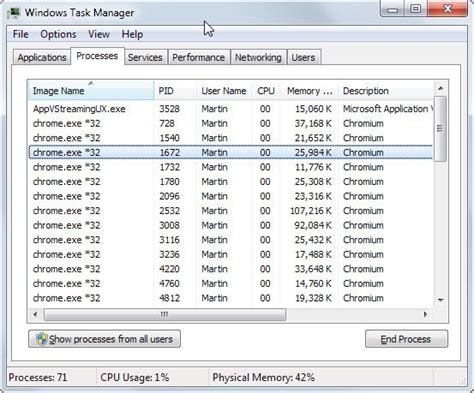
Task: Click the 92,084 K memory value
Action: point(313,225)
